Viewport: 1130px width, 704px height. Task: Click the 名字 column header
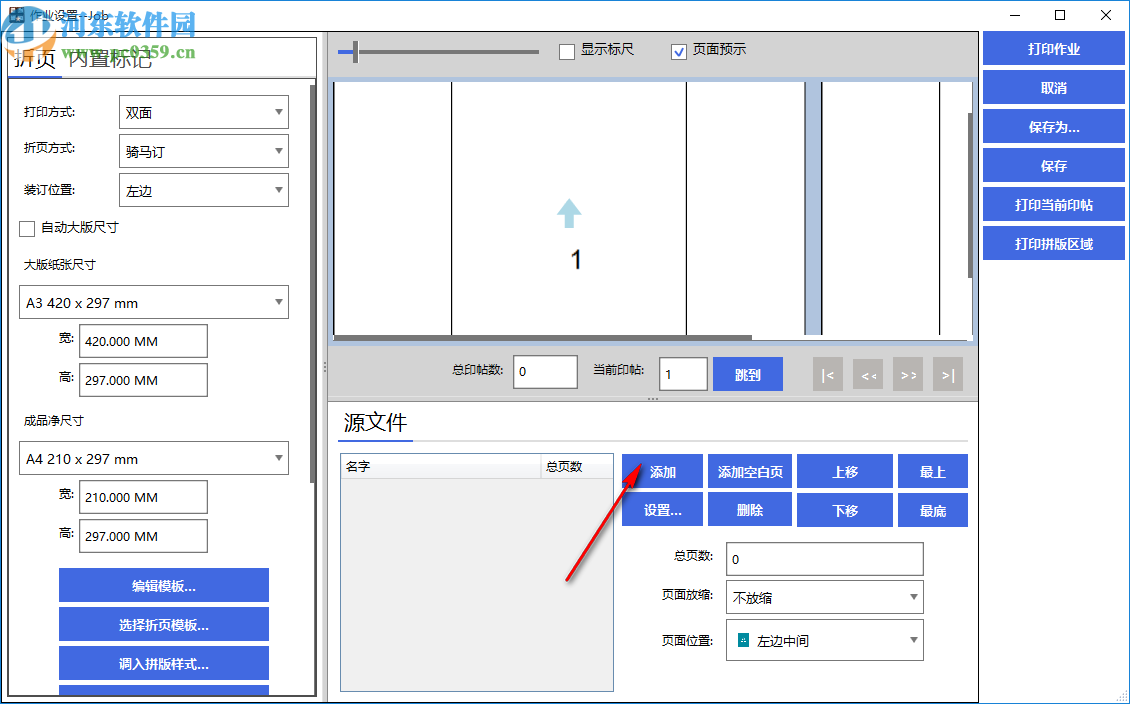[x=440, y=466]
